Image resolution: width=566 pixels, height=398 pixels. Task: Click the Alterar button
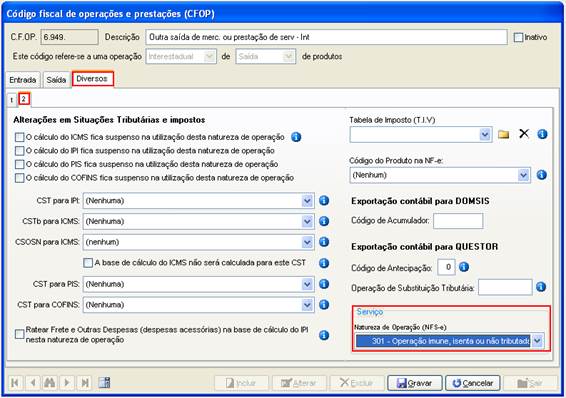[299, 383]
